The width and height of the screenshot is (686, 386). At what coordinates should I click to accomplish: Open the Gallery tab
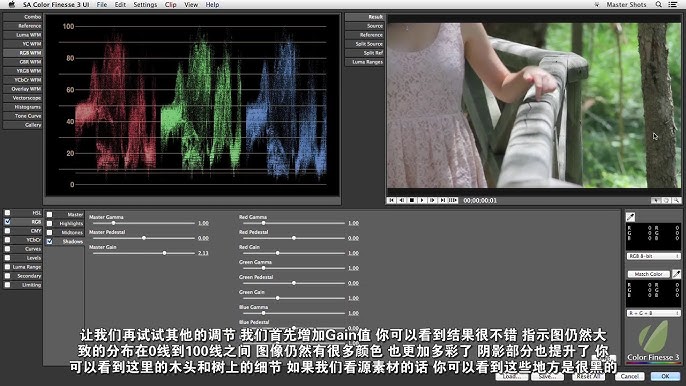tap(22, 125)
